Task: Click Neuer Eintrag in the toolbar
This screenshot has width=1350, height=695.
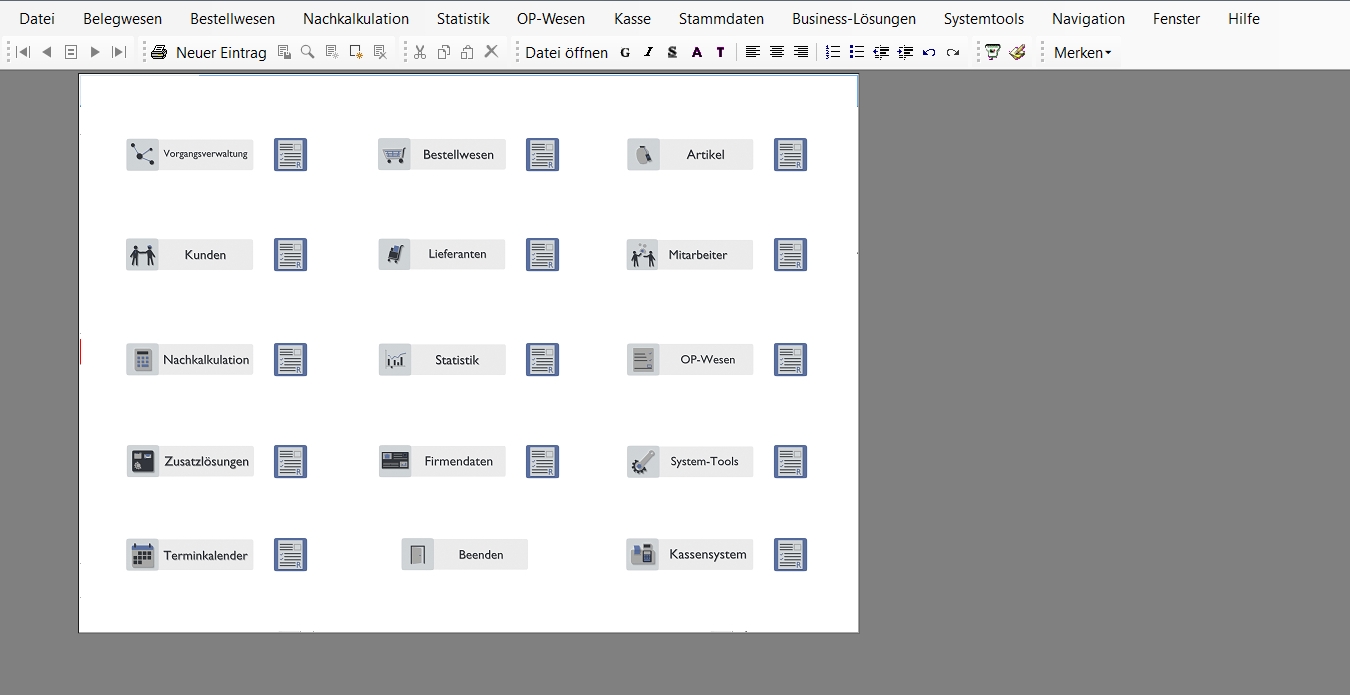Action: coord(221,52)
